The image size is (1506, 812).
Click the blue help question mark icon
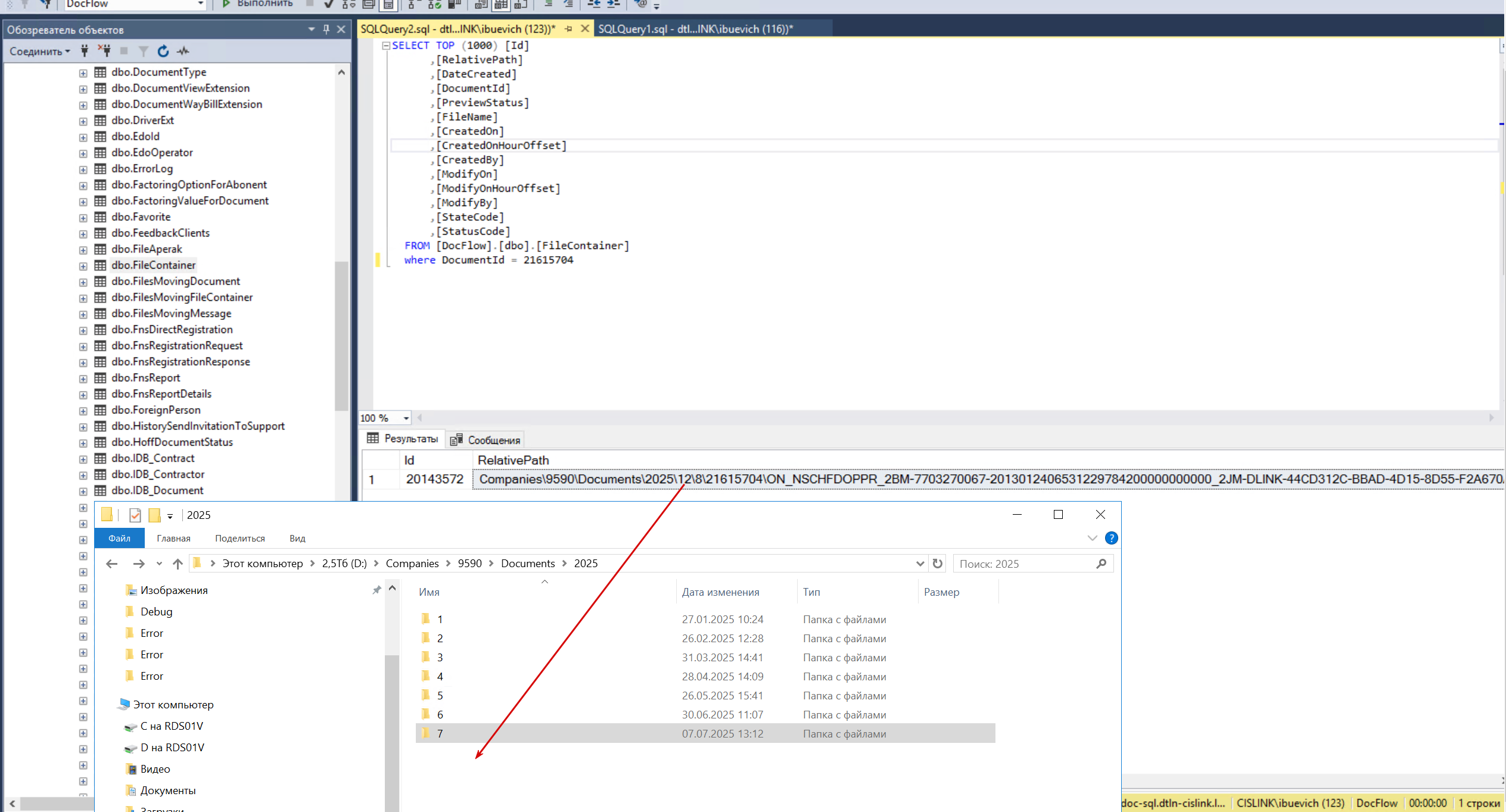1111,538
